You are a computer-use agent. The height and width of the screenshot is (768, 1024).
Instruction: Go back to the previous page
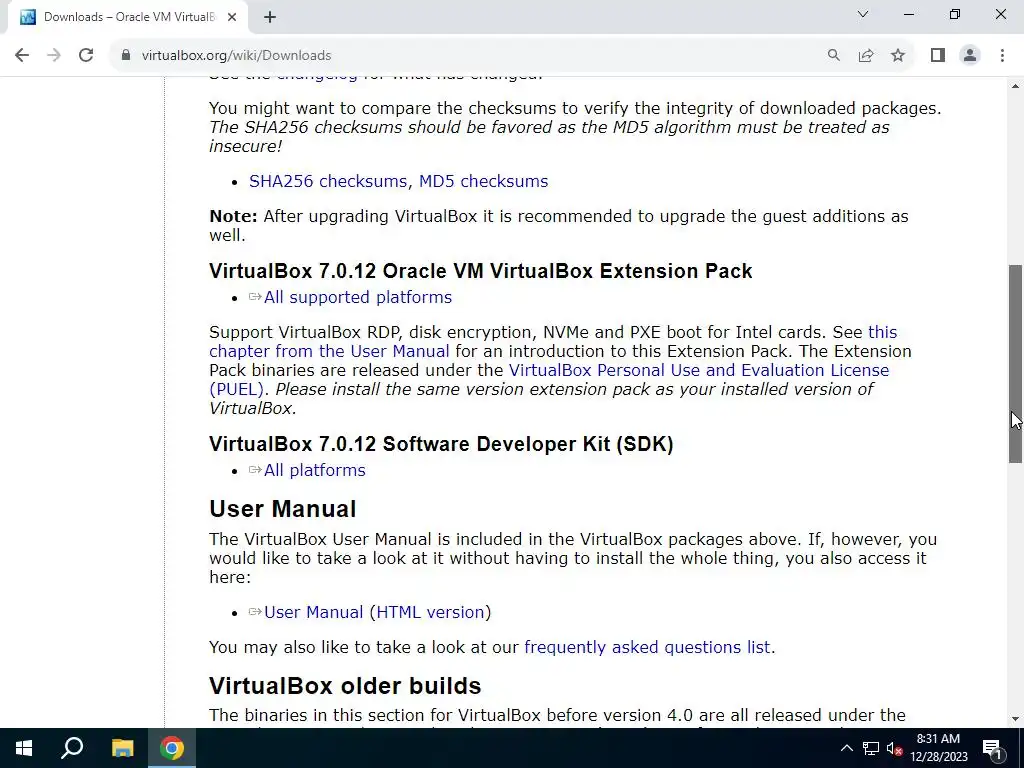pos(22,56)
